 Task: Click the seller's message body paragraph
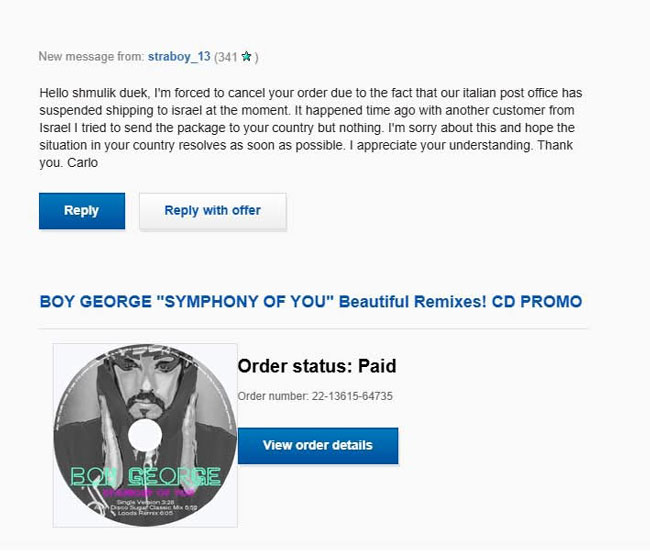pos(310,127)
